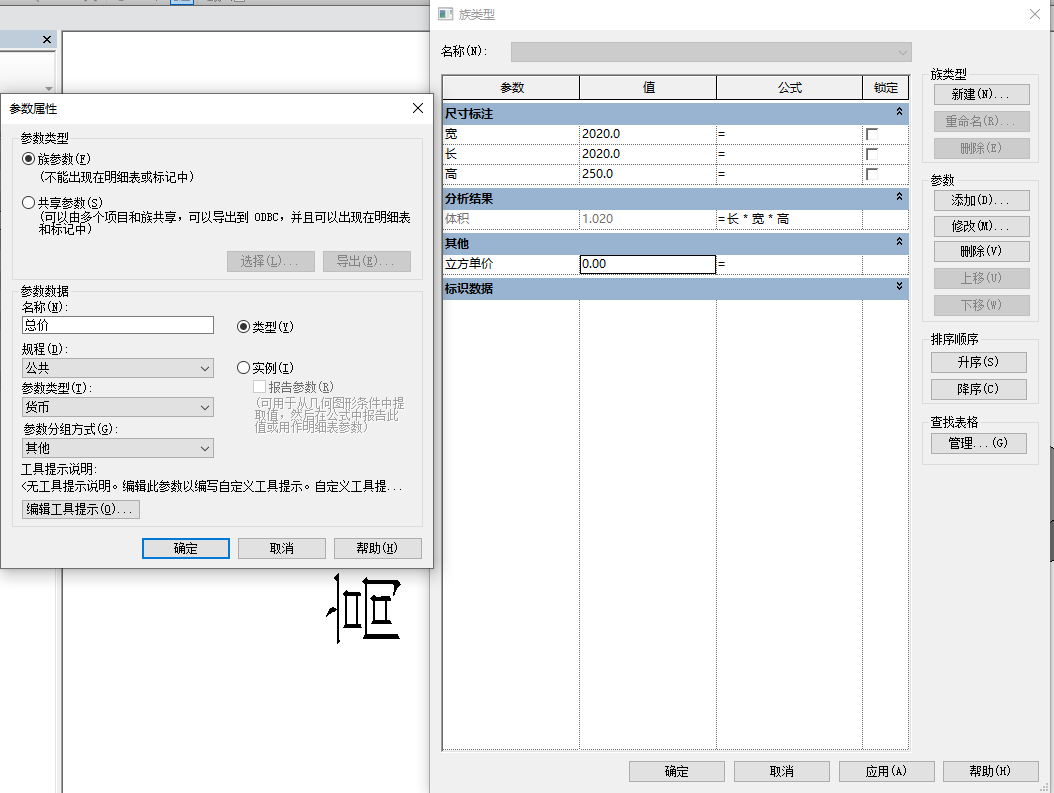Collapse the 分析结果 group

[x=899, y=197]
